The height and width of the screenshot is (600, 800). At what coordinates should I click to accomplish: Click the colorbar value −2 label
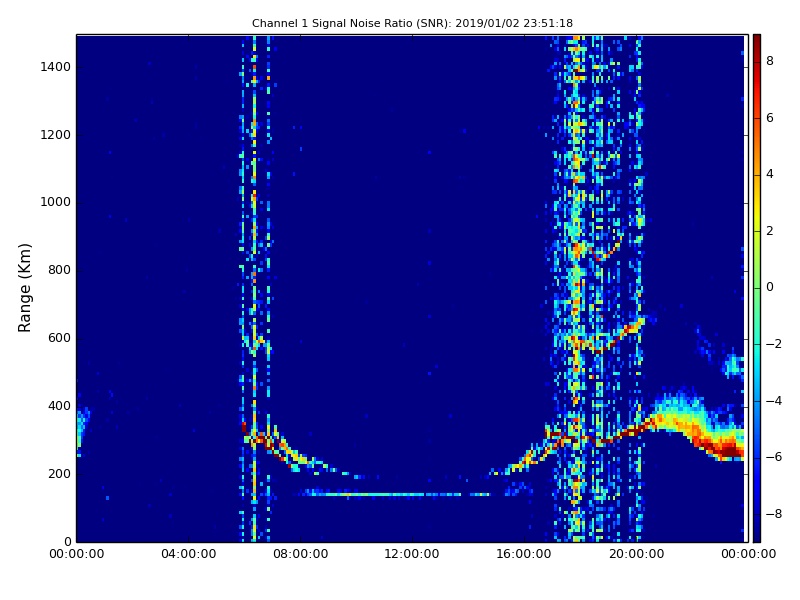click(x=774, y=344)
